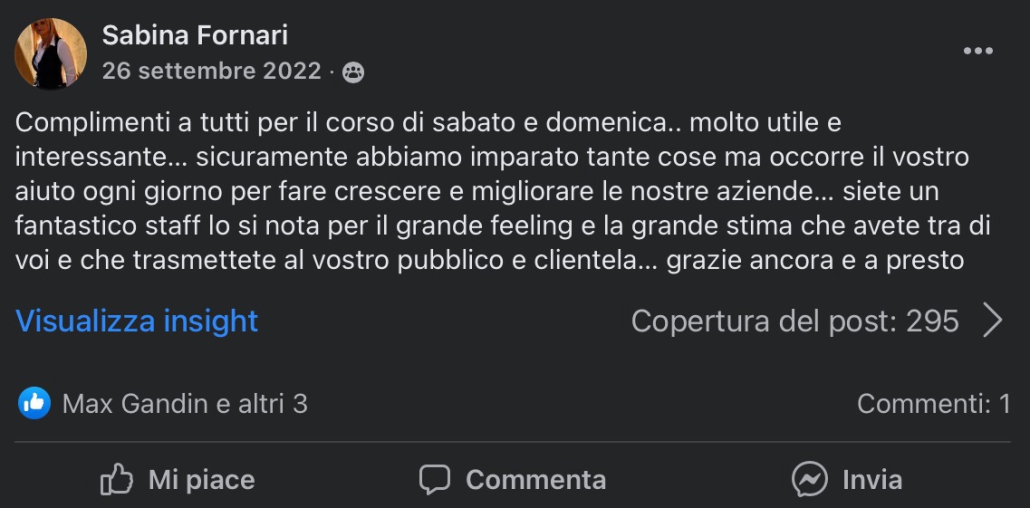This screenshot has width=1030, height=508.
Task: Click the thumbs-up icon in the action bar
Action: tap(117, 480)
